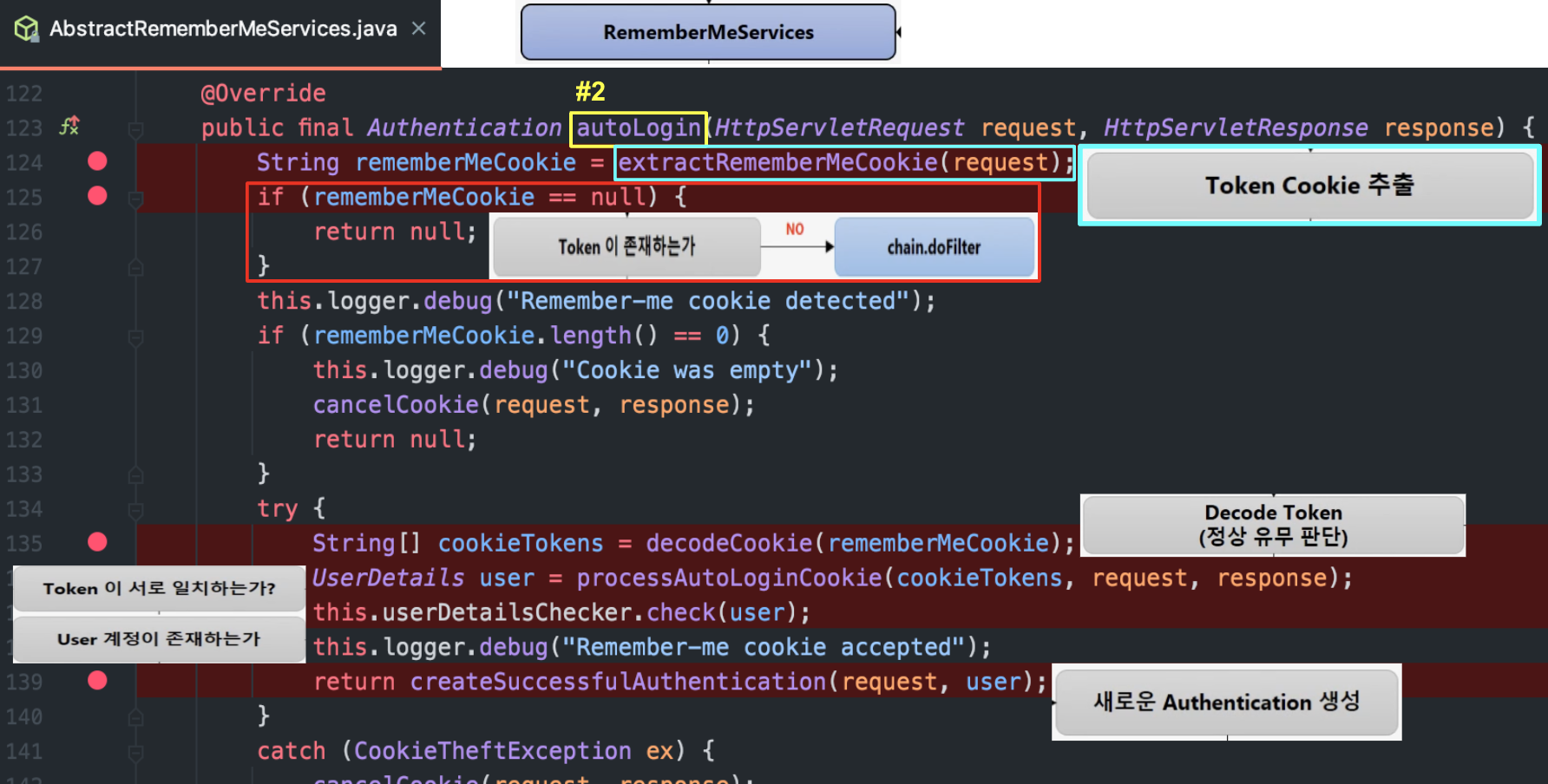Click the Java class file icon on the tab
This screenshot has width=1548, height=784.
click(x=26, y=29)
